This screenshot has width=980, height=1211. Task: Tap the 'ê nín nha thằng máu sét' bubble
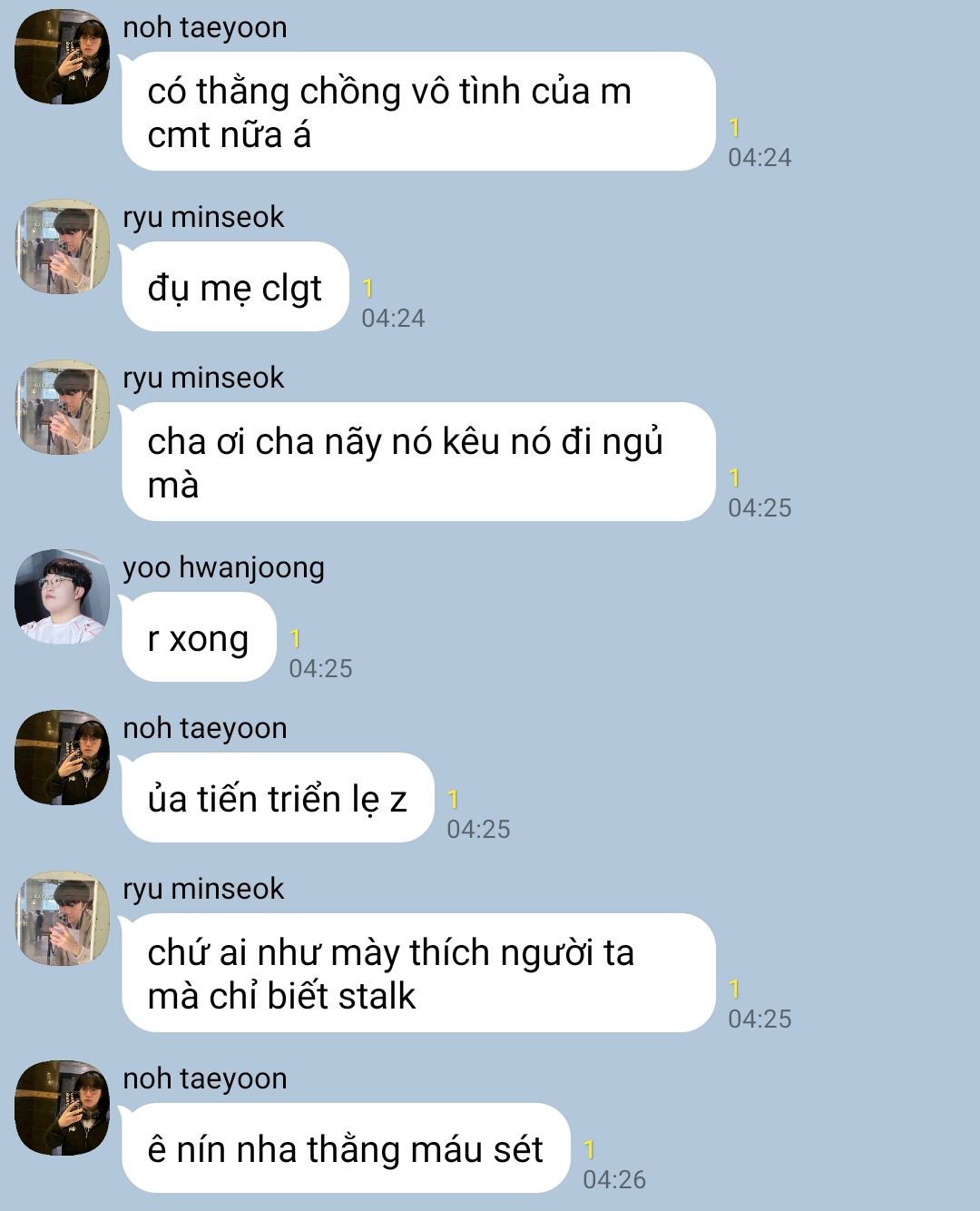pyautogui.click(x=346, y=1148)
